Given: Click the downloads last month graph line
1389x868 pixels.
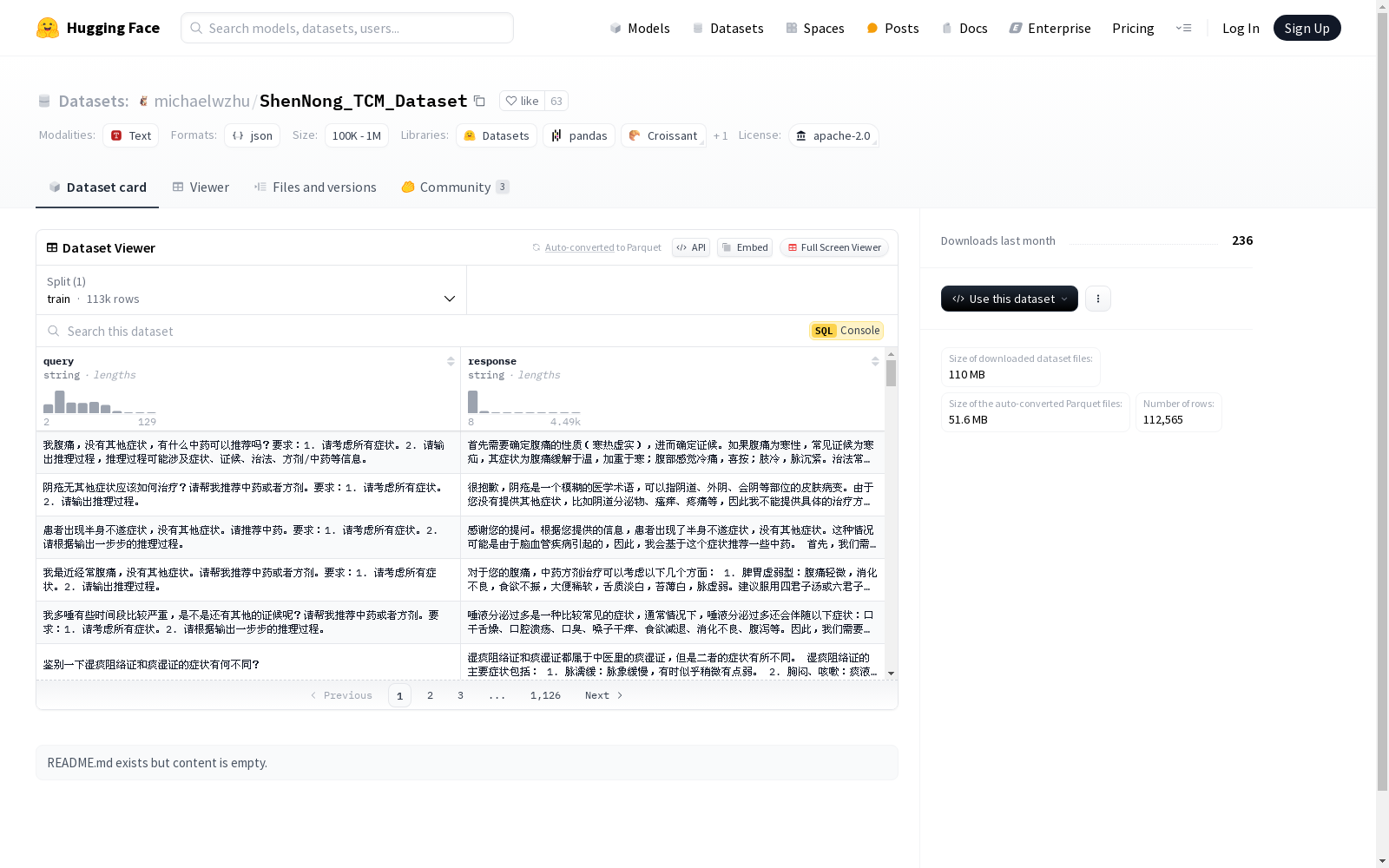Looking at the screenshot, I should pyautogui.click(x=1143, y=243).
